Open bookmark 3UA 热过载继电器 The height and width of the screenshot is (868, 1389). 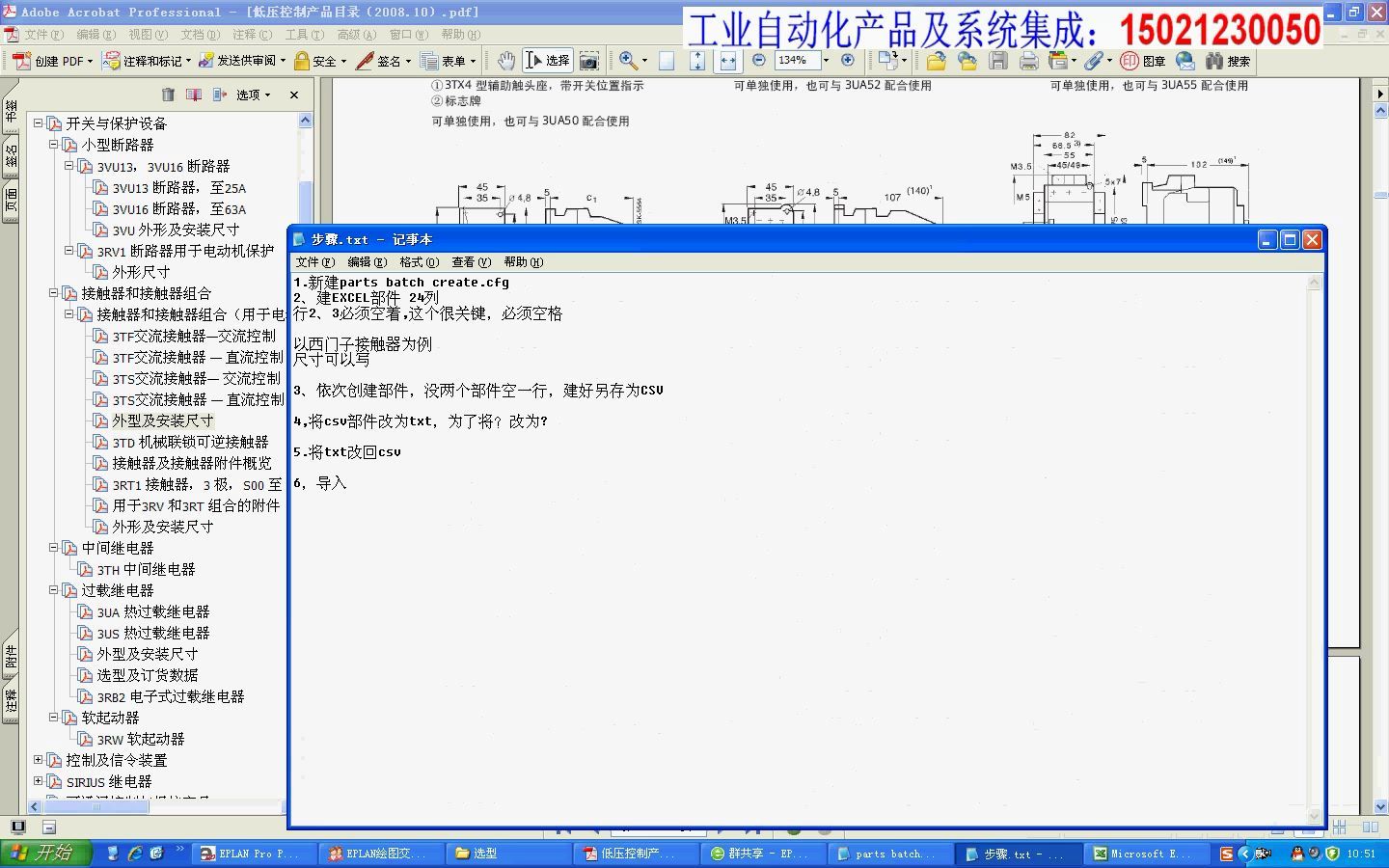click(152, 611)
